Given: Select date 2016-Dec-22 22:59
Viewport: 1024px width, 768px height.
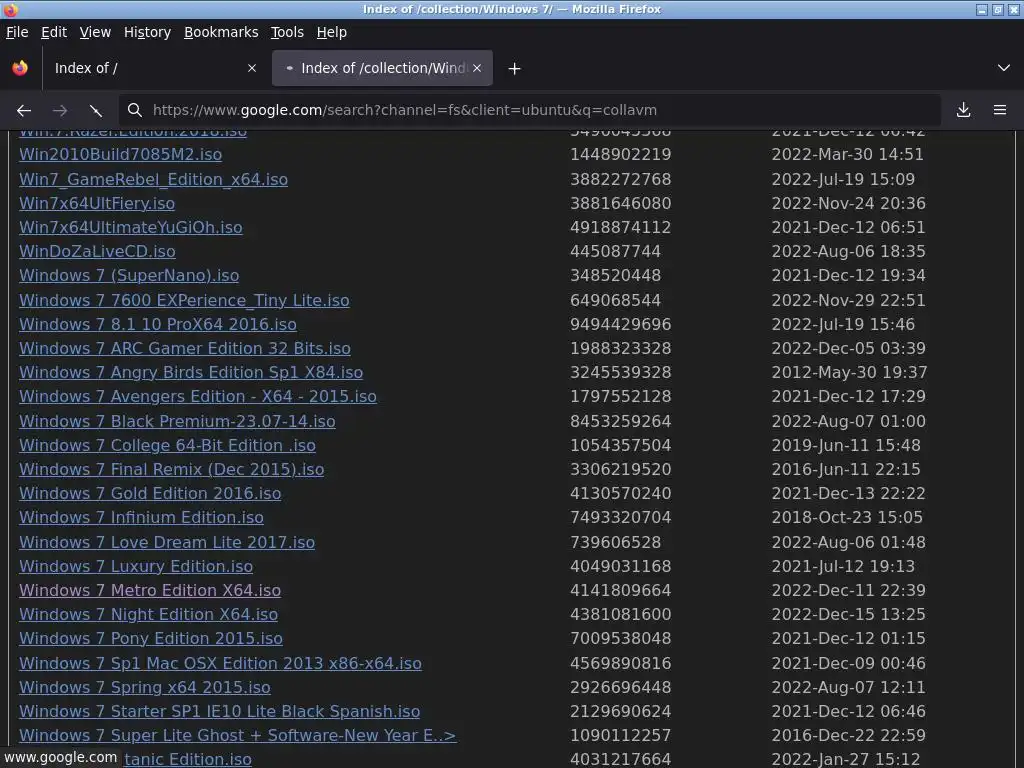Looking at the screenshot, I should [848, 736].
